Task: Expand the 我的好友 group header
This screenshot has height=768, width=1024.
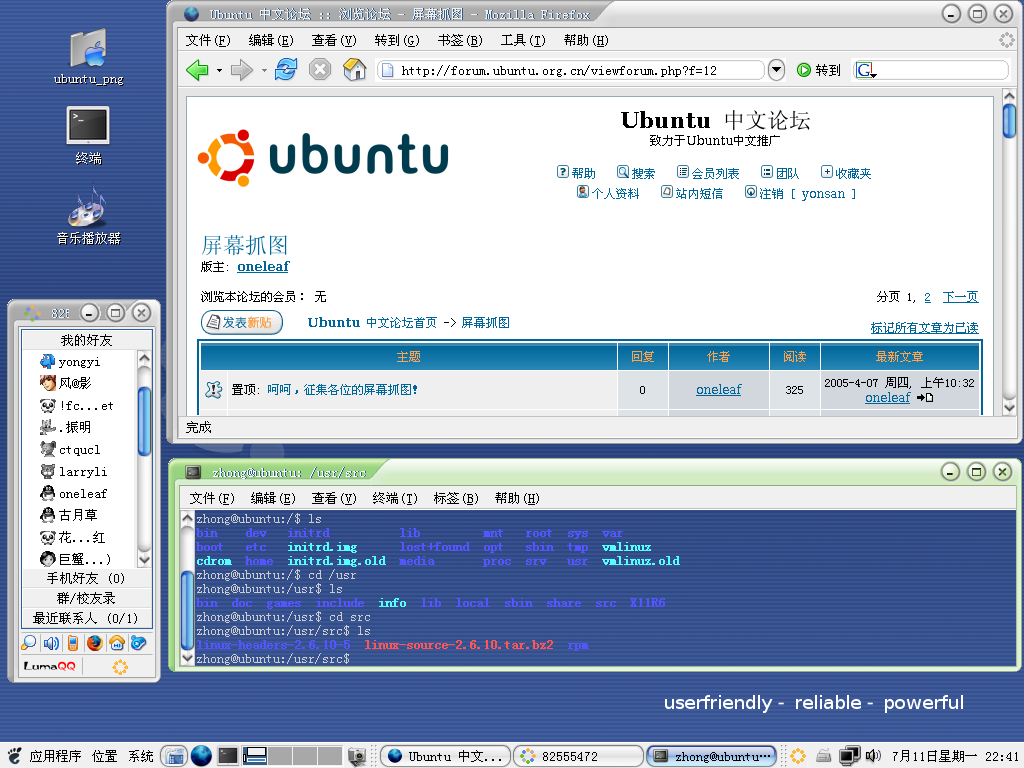Action: [x=87, y=340]
